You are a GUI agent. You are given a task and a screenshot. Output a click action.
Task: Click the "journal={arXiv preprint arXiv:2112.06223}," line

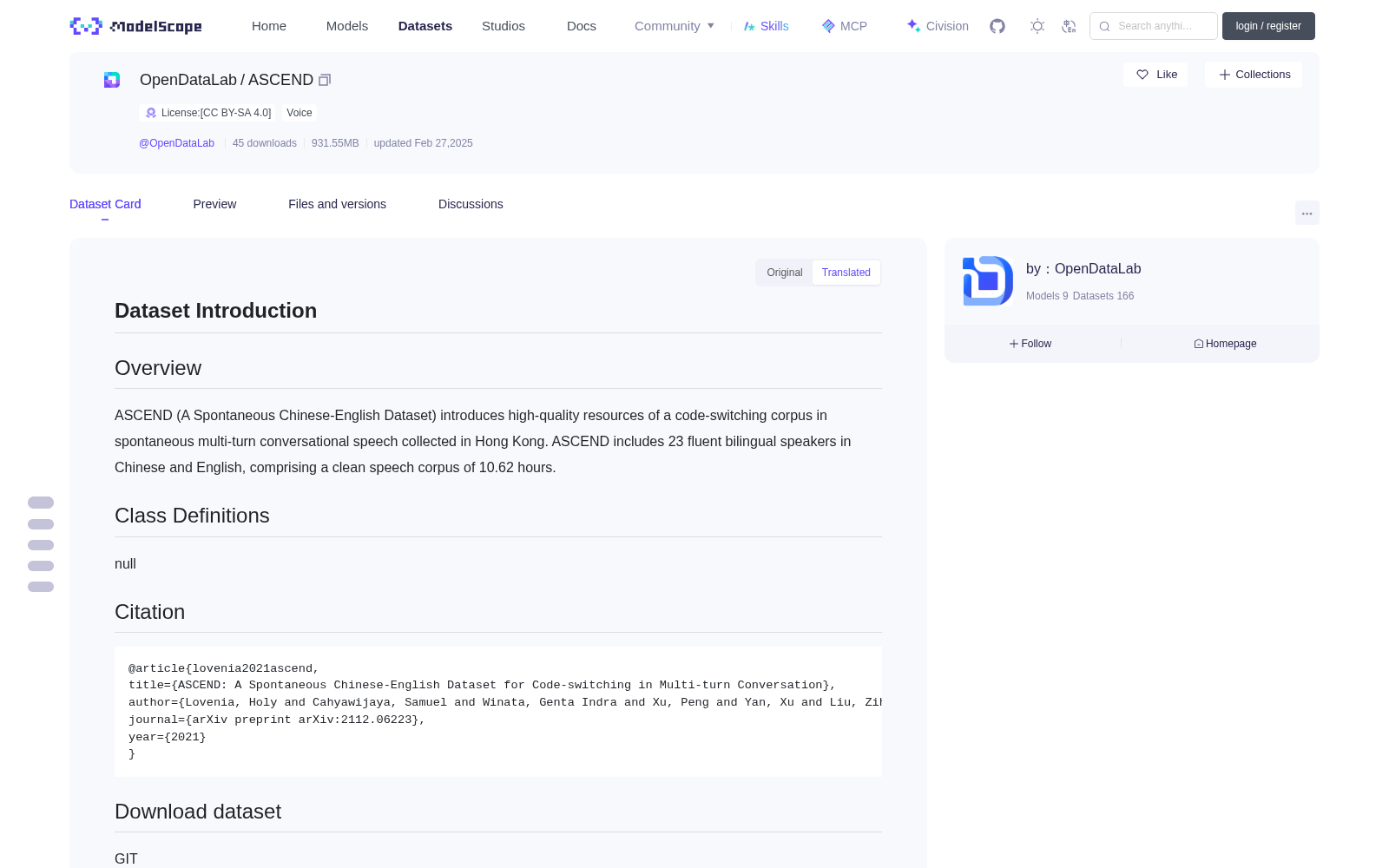pyautogui.click(x=277, y=720)
